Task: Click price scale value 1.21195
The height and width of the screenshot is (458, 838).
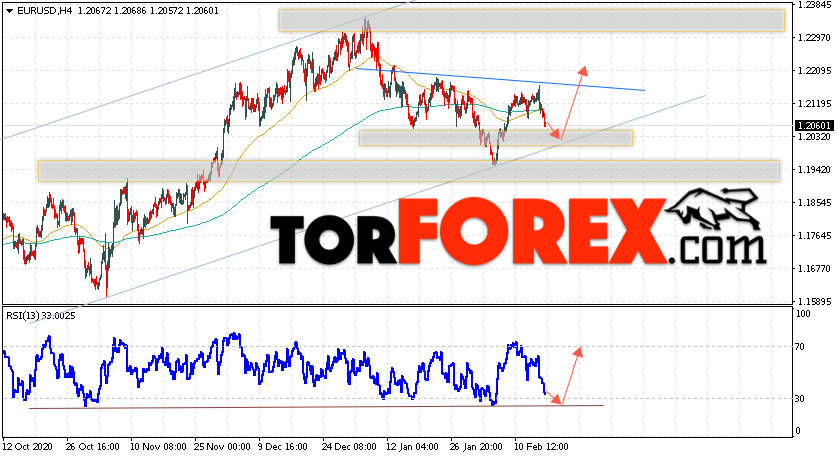Action: [x=815, y=104]
